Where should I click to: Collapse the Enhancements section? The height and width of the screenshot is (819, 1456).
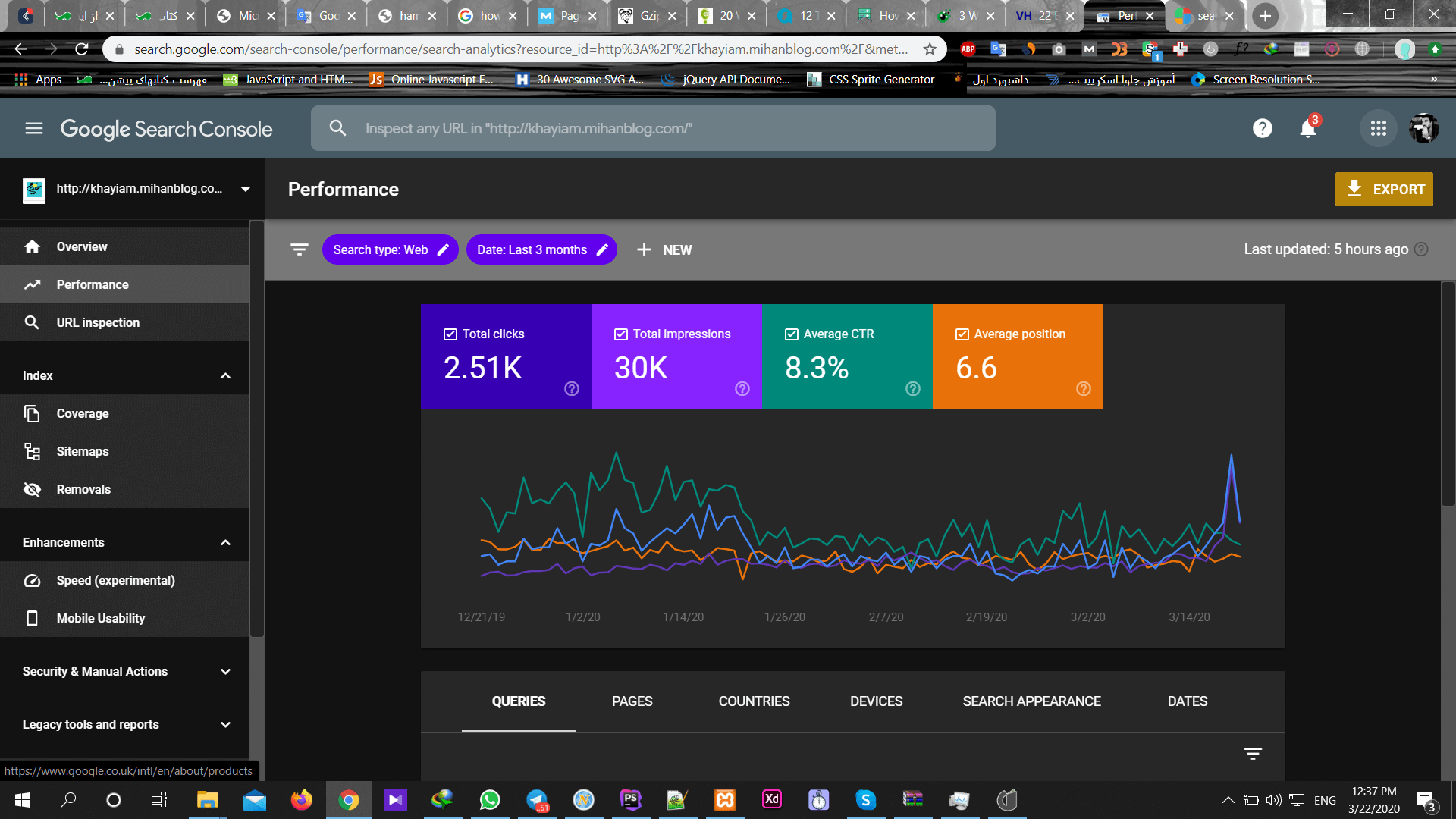click(x=225, y=542)
